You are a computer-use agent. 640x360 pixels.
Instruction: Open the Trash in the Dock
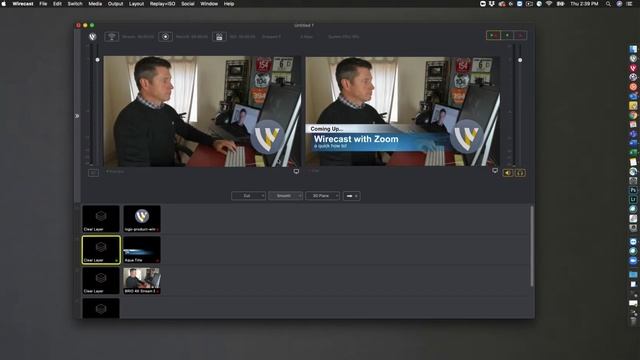[633, 322]
